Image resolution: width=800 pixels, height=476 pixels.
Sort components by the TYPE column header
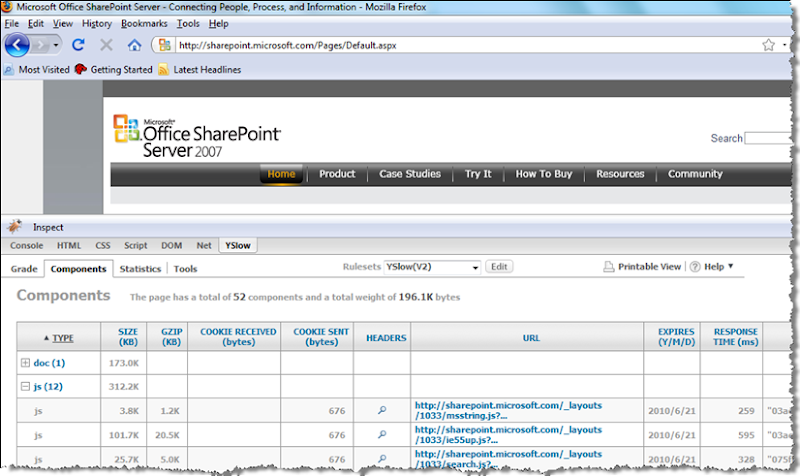[x=59, y=338]
